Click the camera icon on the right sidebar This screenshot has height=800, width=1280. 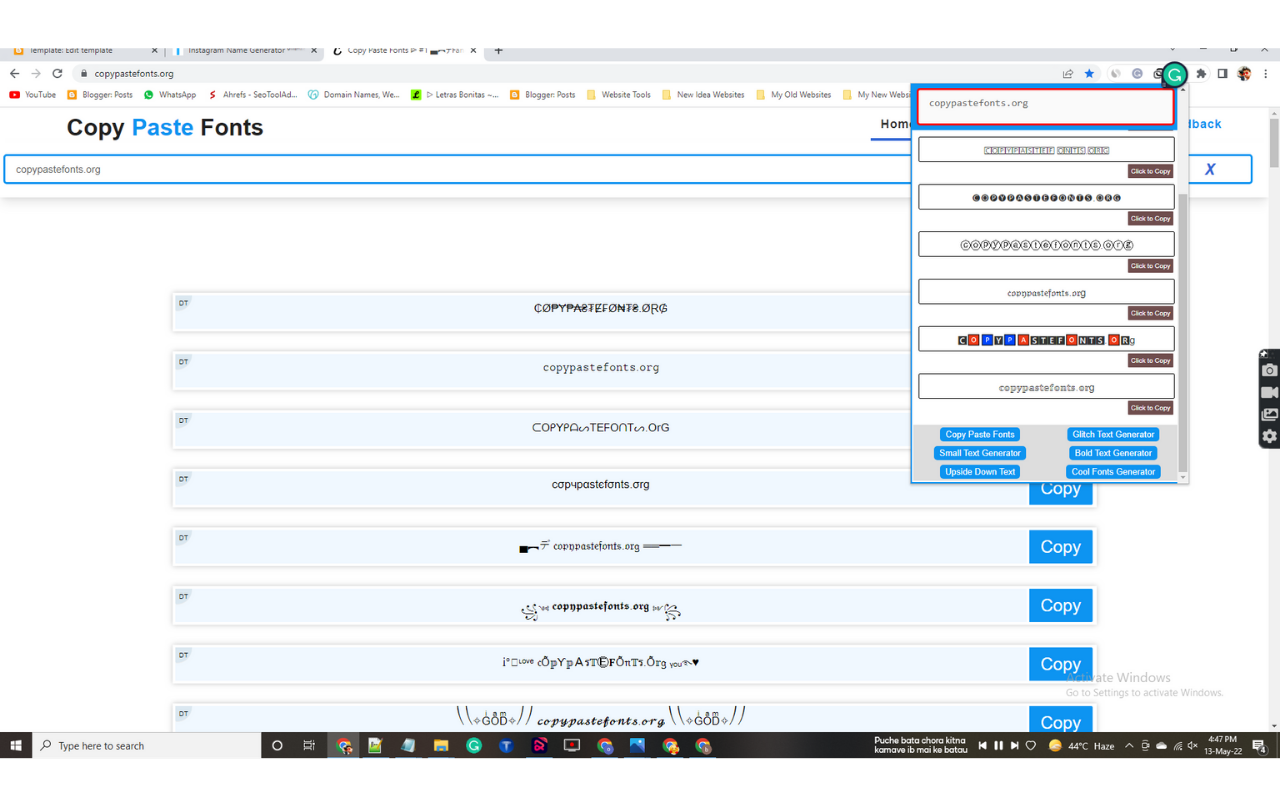click(x=1269, y=370)
